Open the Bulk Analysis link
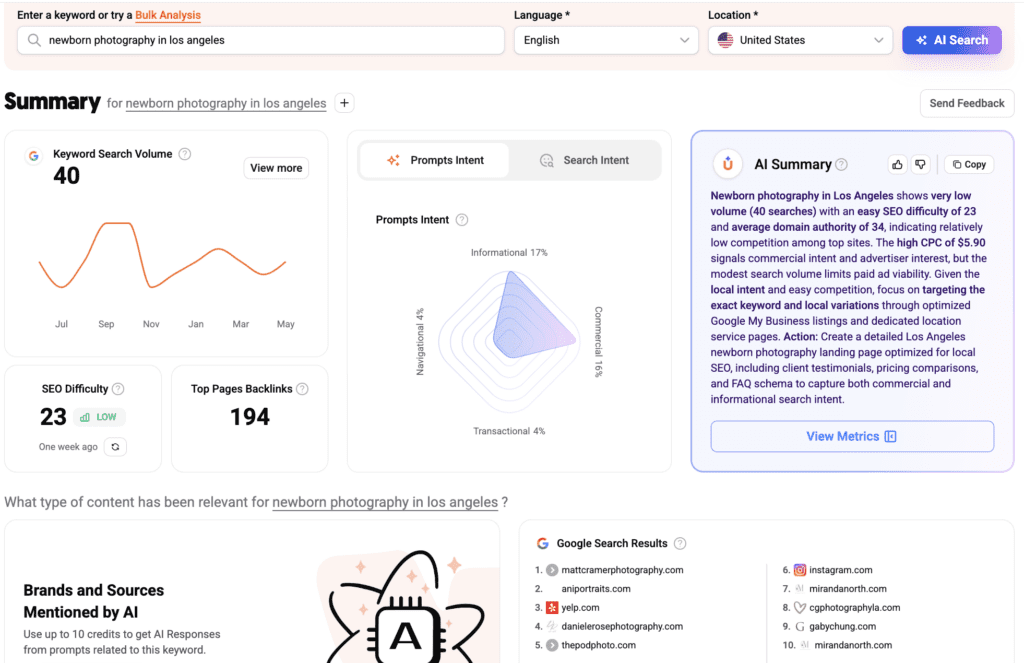The image size is (1024, 663). pos(168,15)
